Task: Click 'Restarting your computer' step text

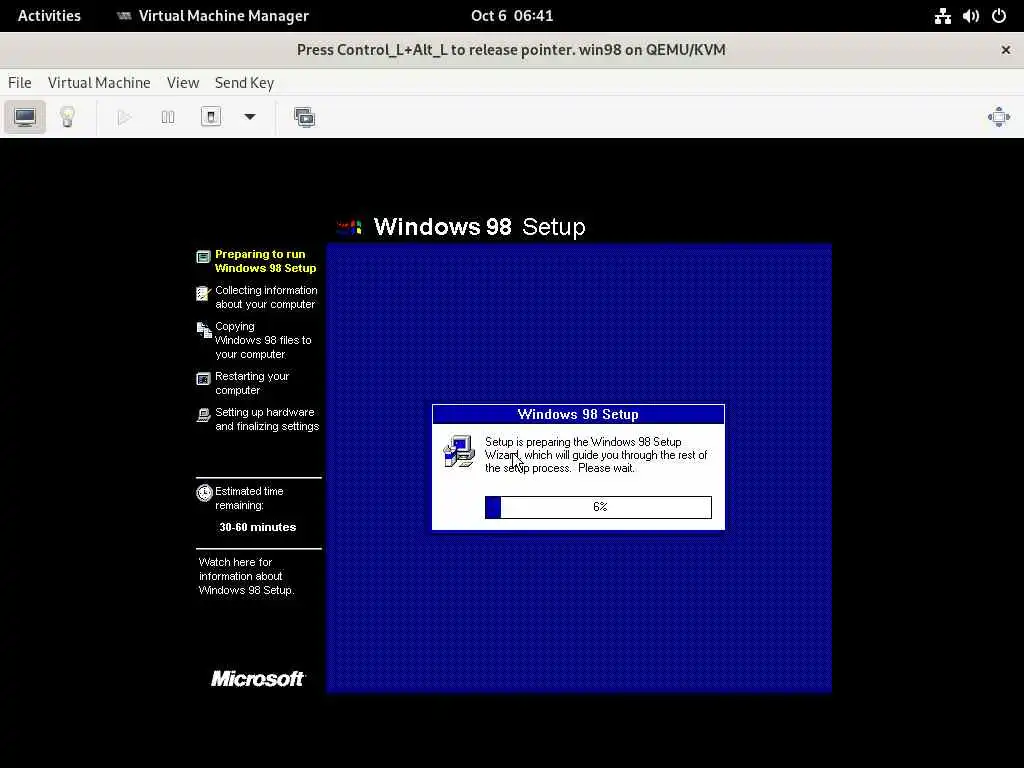Action: [251, 383]
